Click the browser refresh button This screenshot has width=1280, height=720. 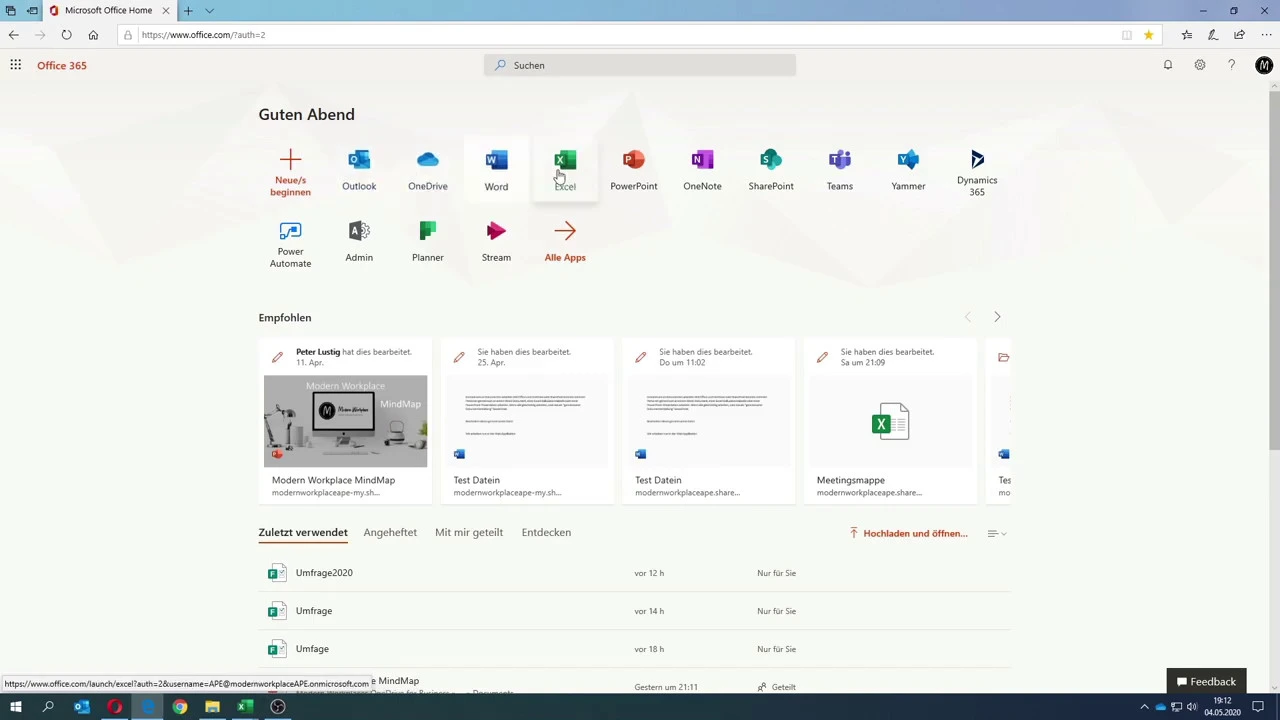tap(66, 35)
